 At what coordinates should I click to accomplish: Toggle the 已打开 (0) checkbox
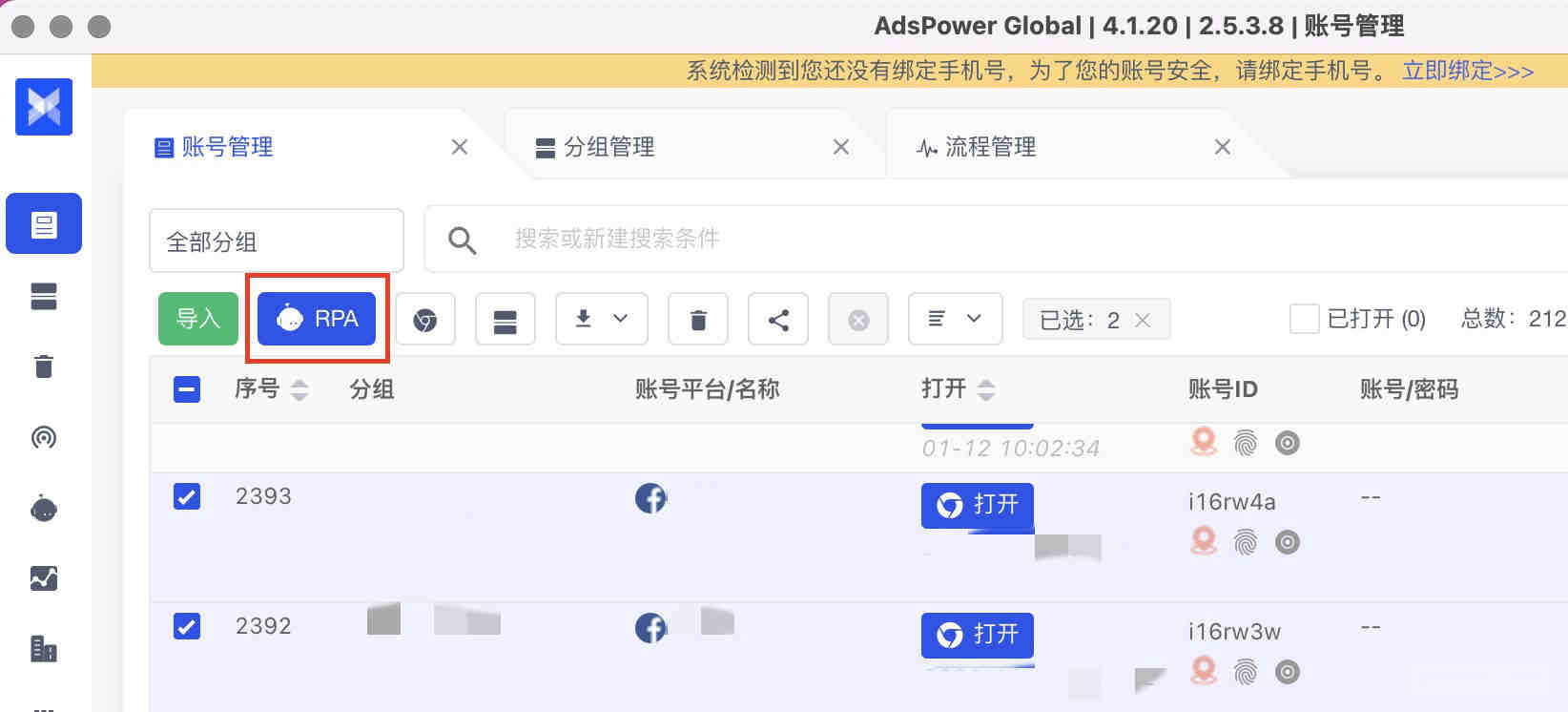tap(1304, 319)
